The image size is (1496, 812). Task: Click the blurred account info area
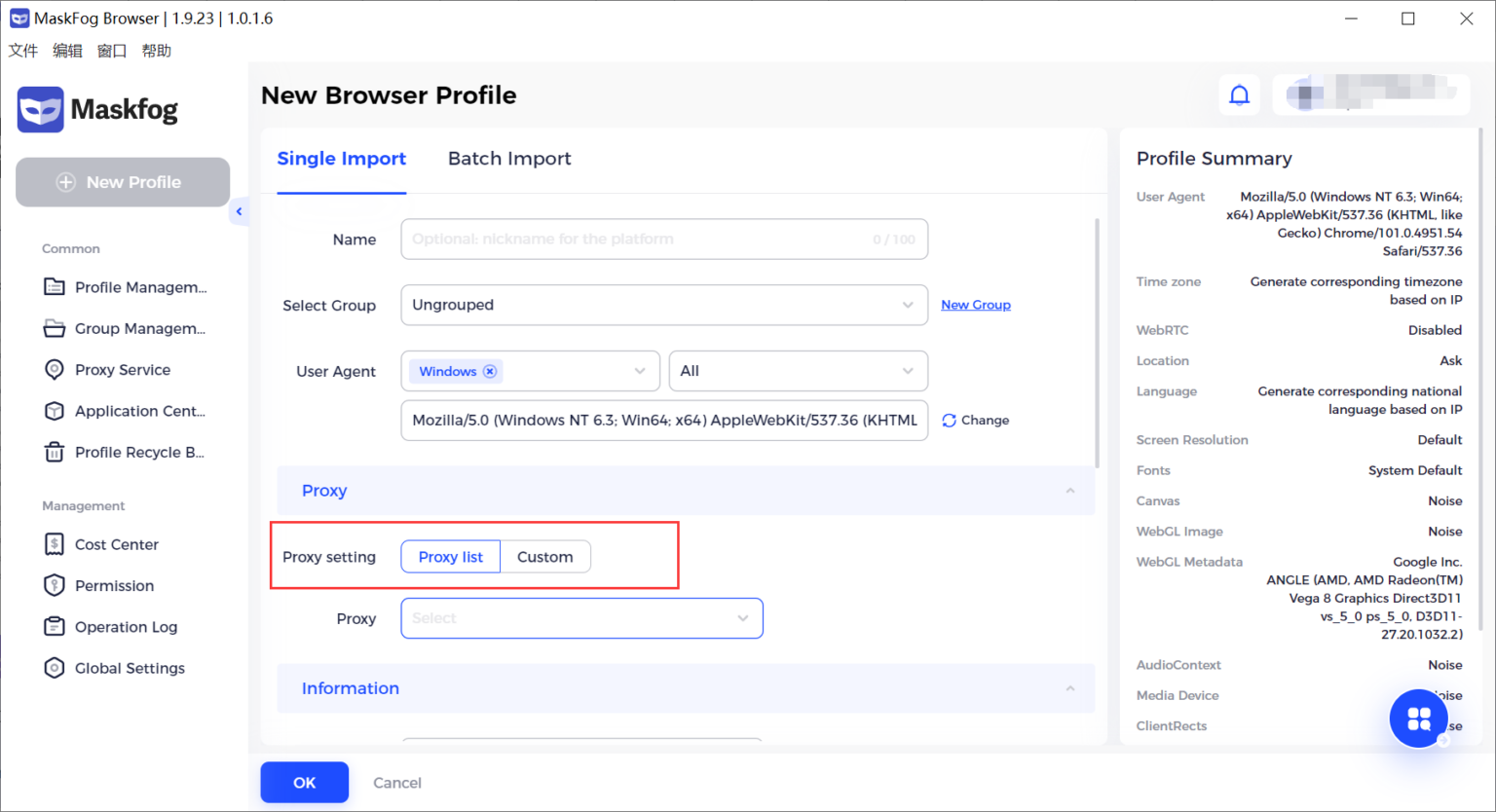click(x=1371, y=94)
